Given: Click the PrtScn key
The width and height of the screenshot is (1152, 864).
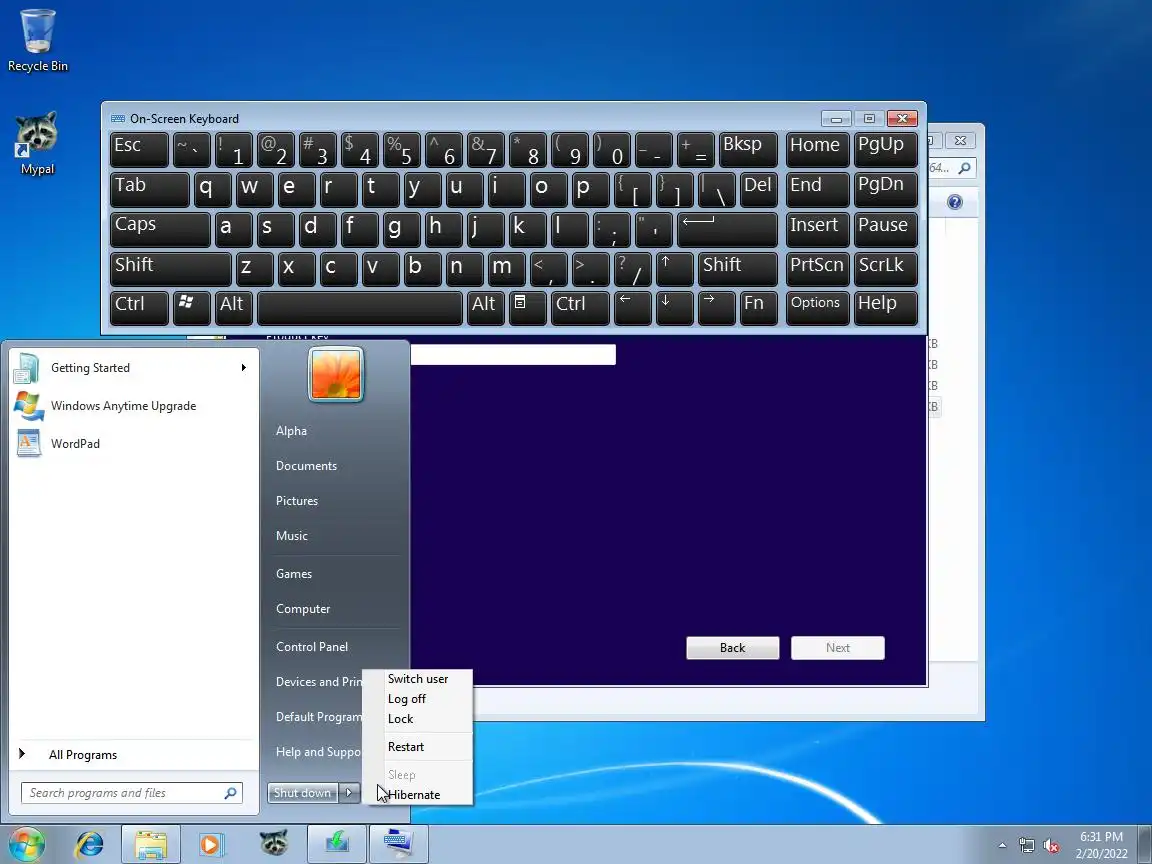Looking at the screenshot, I should point(817,268).
